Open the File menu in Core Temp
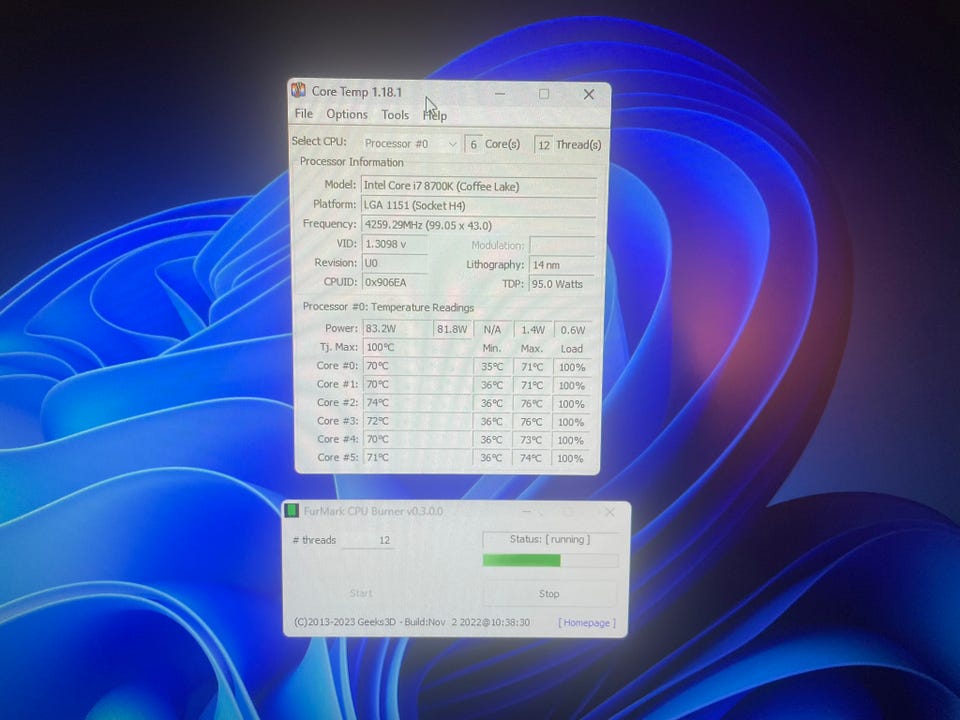The image size is (960, 720). 304,114
